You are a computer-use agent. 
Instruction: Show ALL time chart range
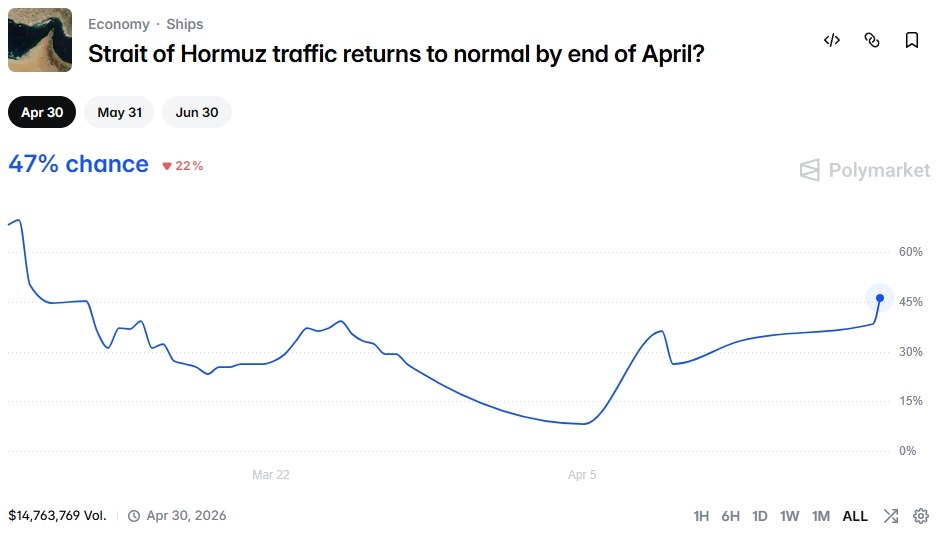(x=855, y=516)
